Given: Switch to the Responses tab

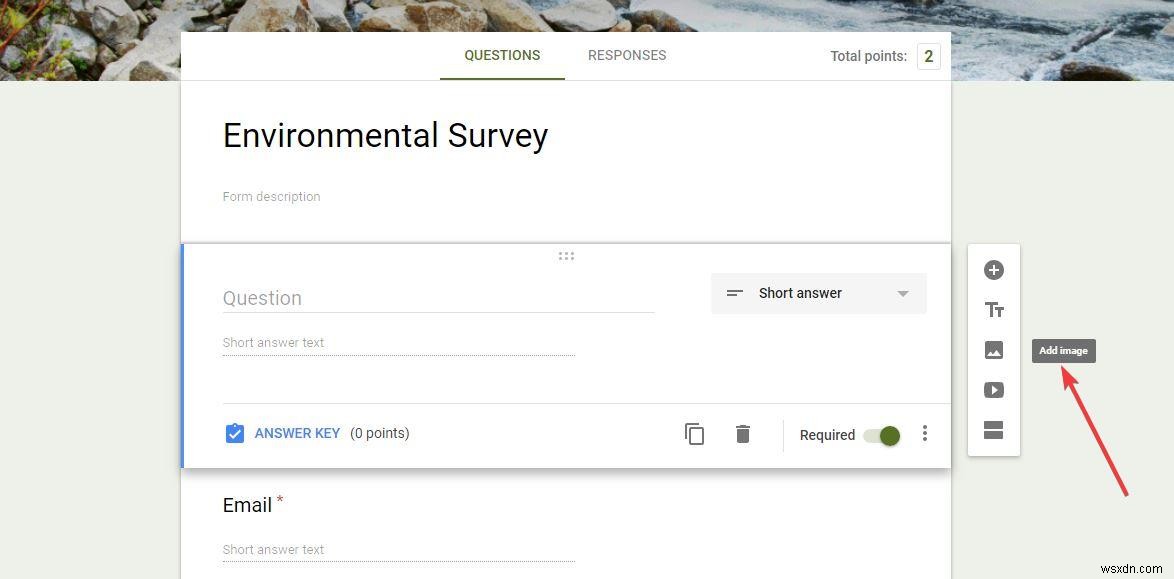Looking at the screenshot, I should 627,55.
